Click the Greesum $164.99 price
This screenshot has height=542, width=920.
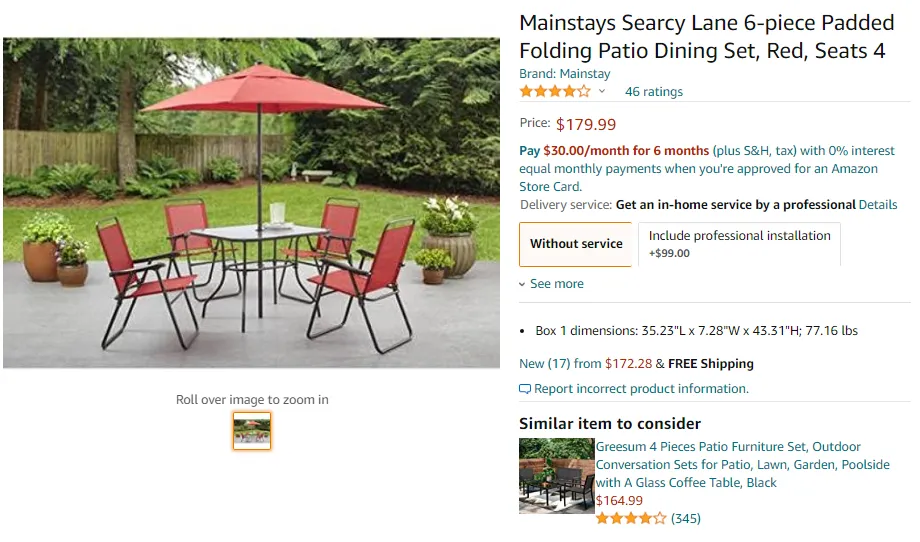[619, 501]
